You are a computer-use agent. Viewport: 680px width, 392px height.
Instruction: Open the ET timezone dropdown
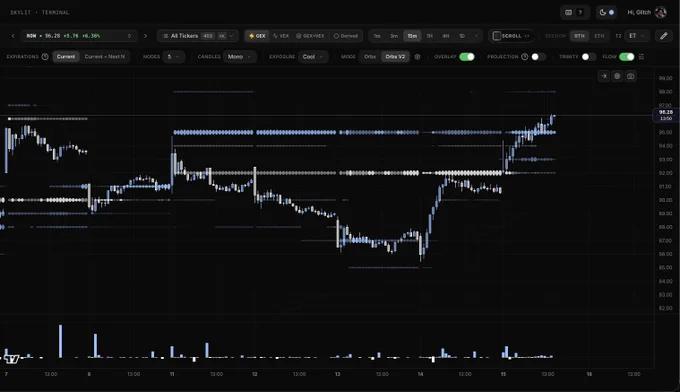[637, 36]
